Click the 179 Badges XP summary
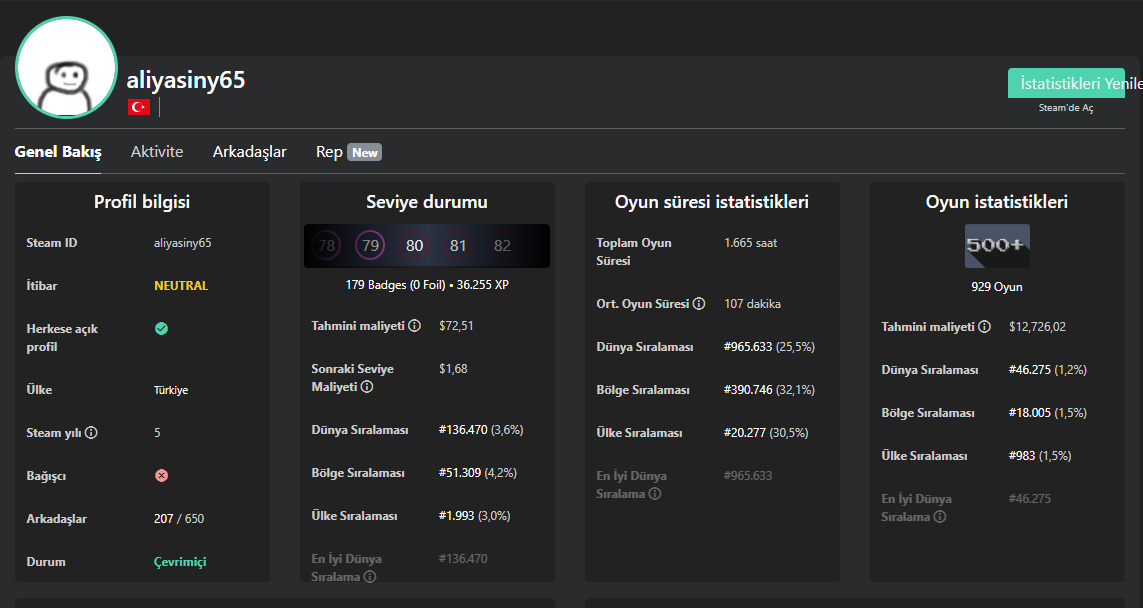 coord(427,285)
